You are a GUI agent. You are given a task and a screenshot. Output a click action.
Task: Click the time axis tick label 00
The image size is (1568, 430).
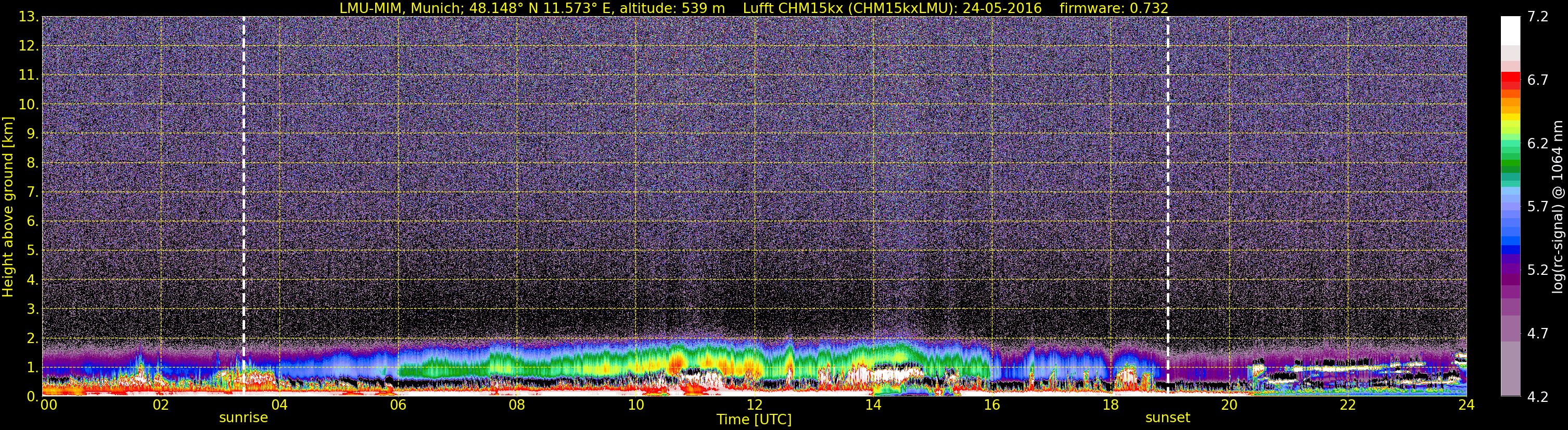[48, 405]
